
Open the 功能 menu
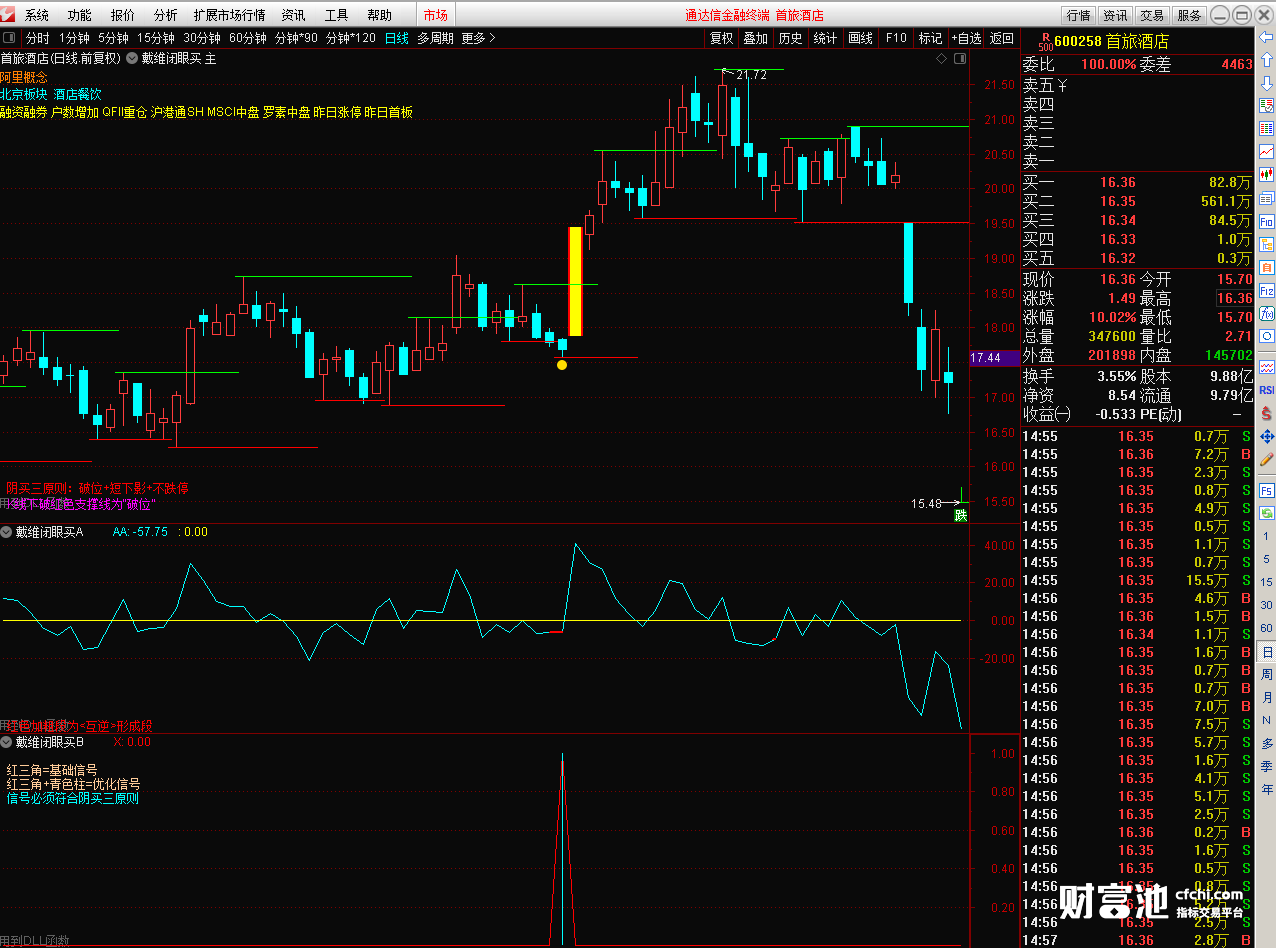click(80, 15)
